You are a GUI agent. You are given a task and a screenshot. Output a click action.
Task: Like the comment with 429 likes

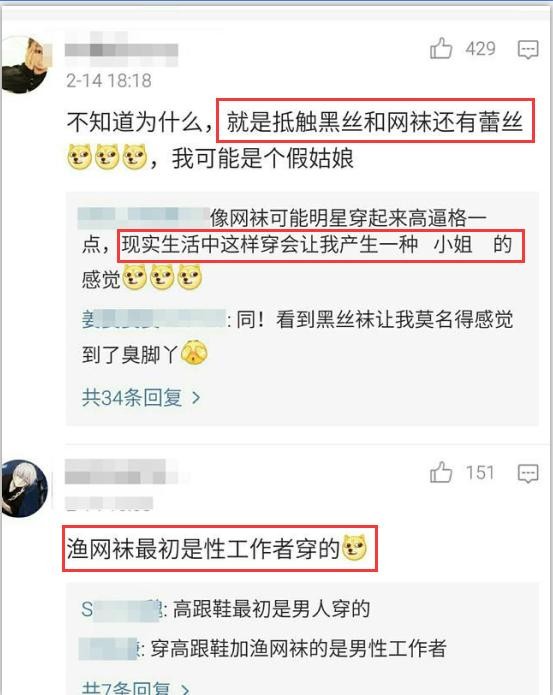[441, 48]
